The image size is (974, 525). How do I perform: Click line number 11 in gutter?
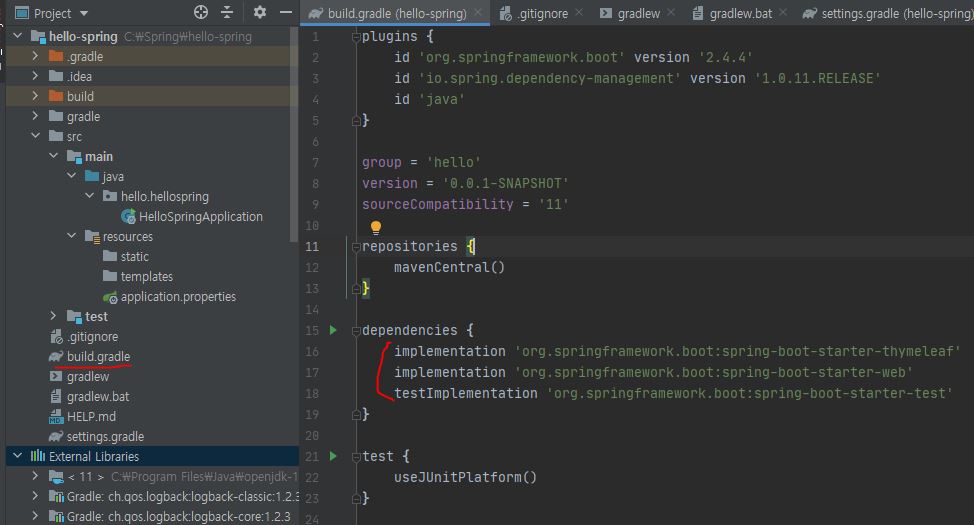[x=312, y=247]
